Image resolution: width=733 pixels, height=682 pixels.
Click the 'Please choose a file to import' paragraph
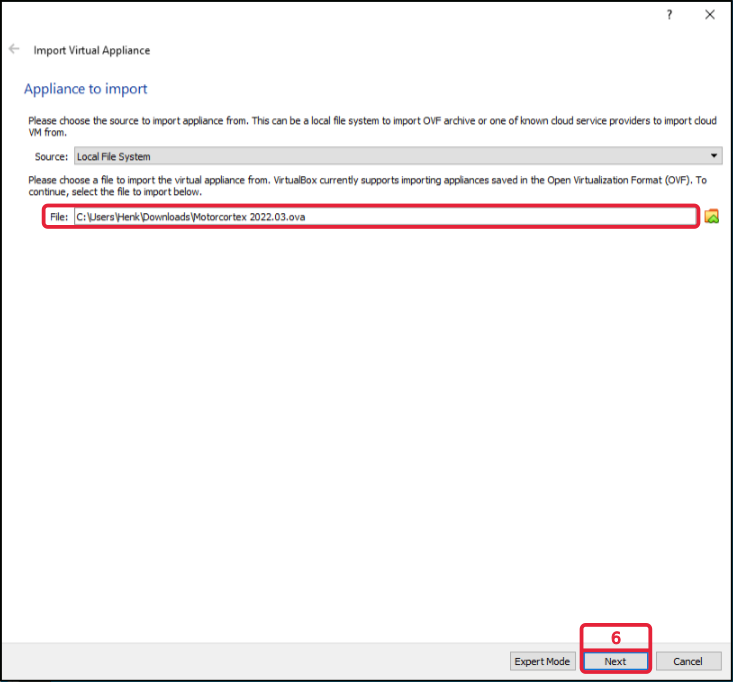[x=367, y=186]
